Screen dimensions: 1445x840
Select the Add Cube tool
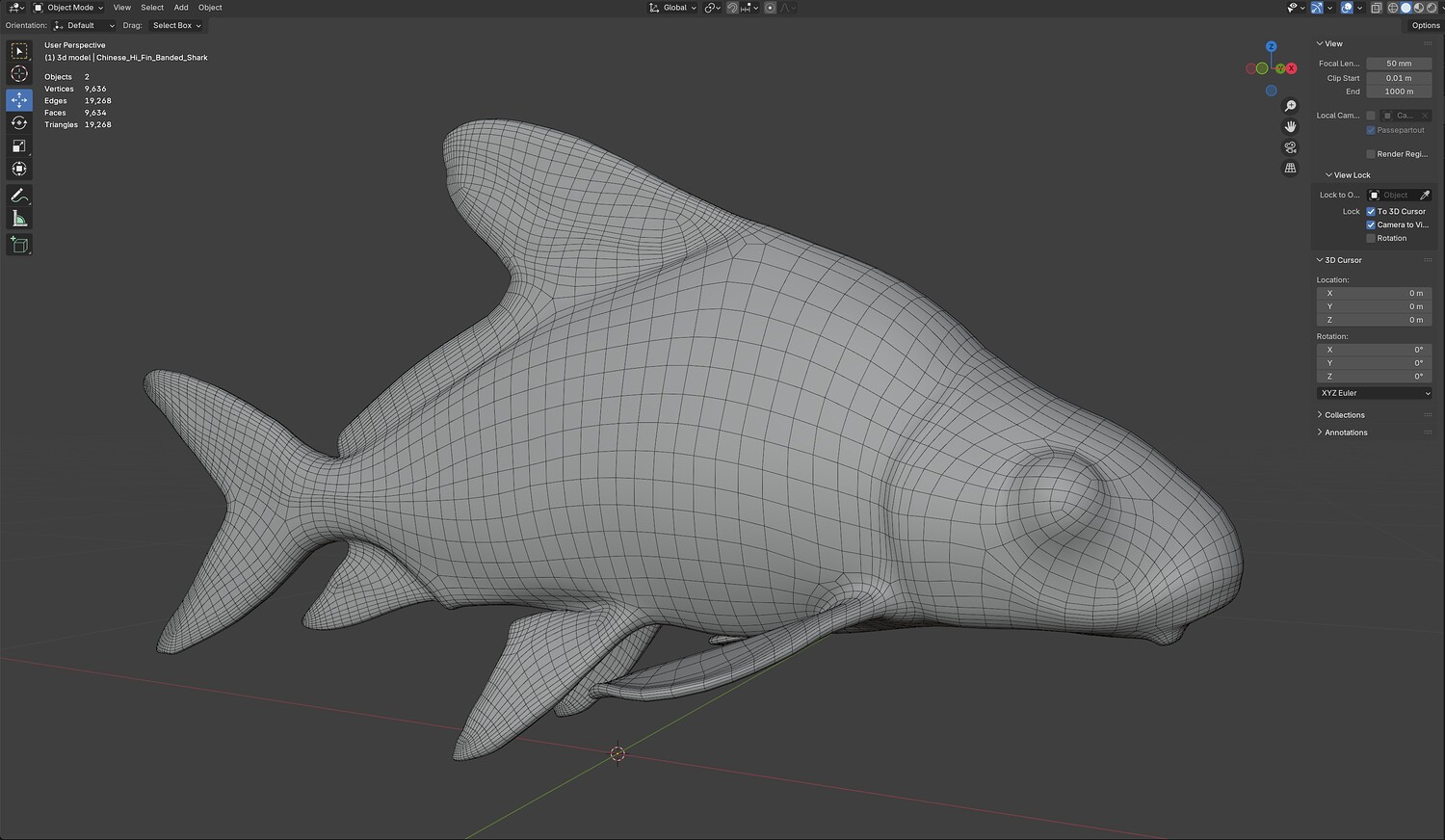(19, 246)
